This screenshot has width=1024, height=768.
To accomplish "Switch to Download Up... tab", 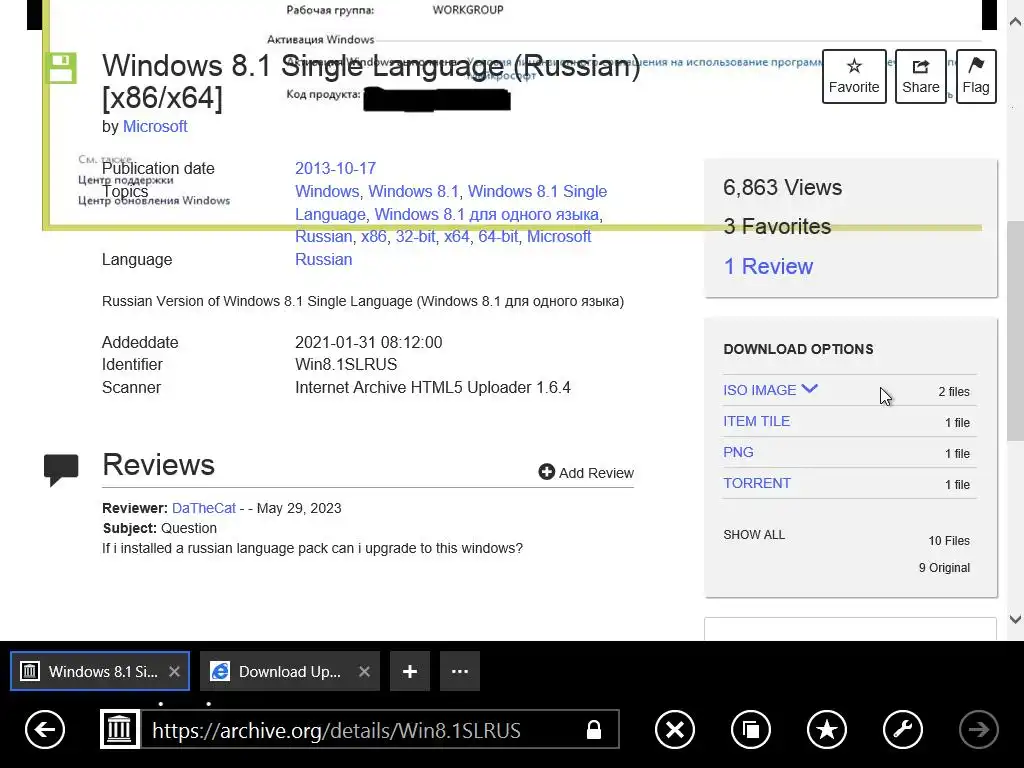I will tap(289, 671).
